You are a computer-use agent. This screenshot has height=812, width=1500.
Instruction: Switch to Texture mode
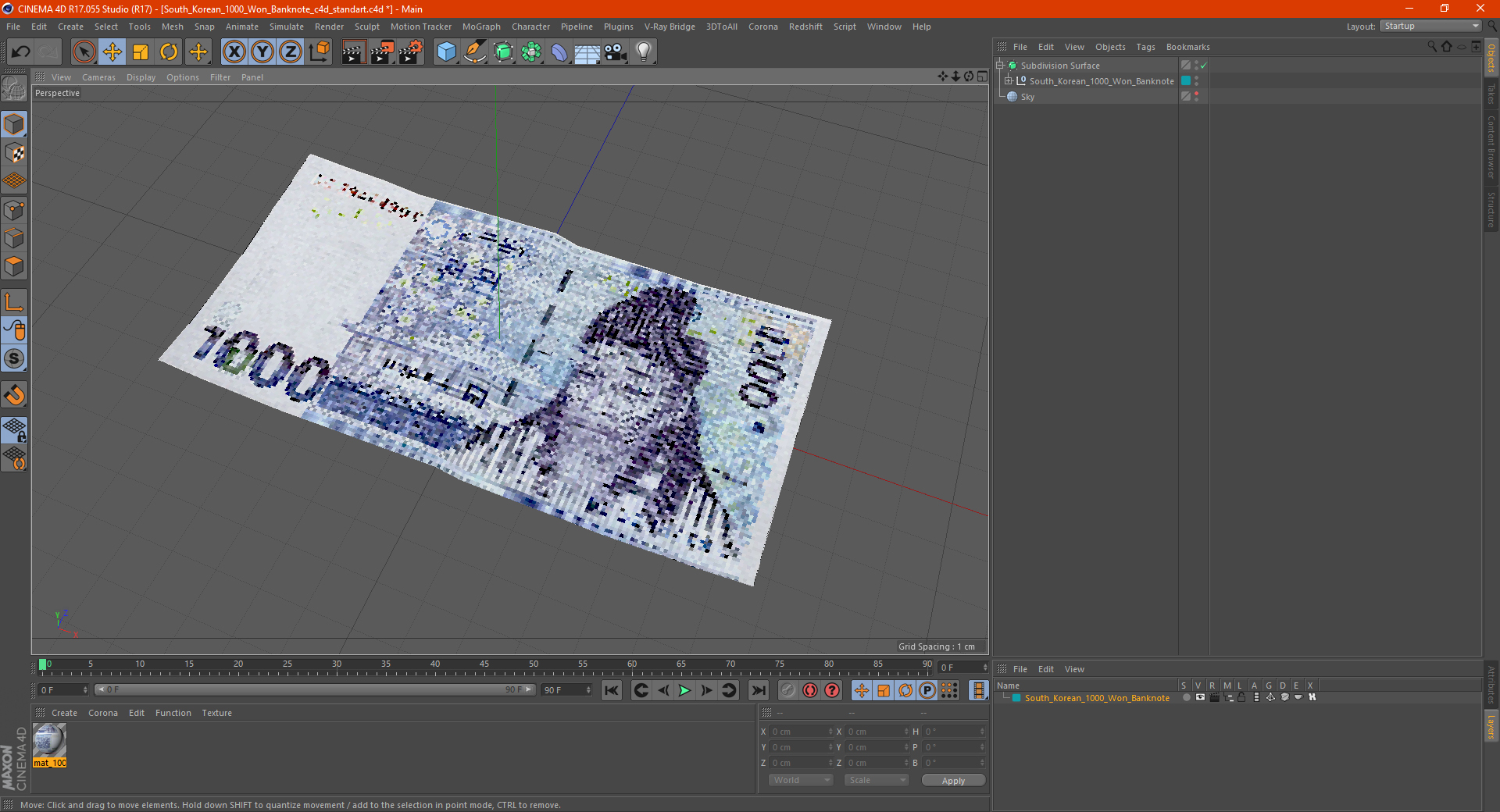pos(14,153)
